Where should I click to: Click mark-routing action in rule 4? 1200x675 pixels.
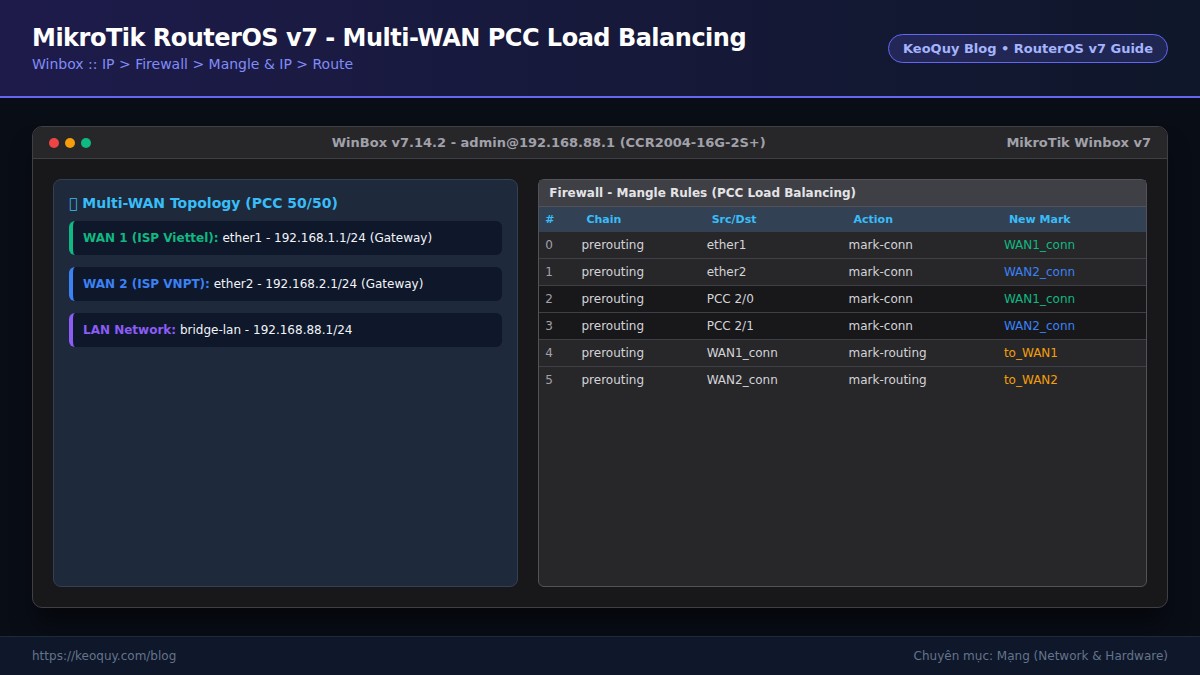(x=887, y=353)
